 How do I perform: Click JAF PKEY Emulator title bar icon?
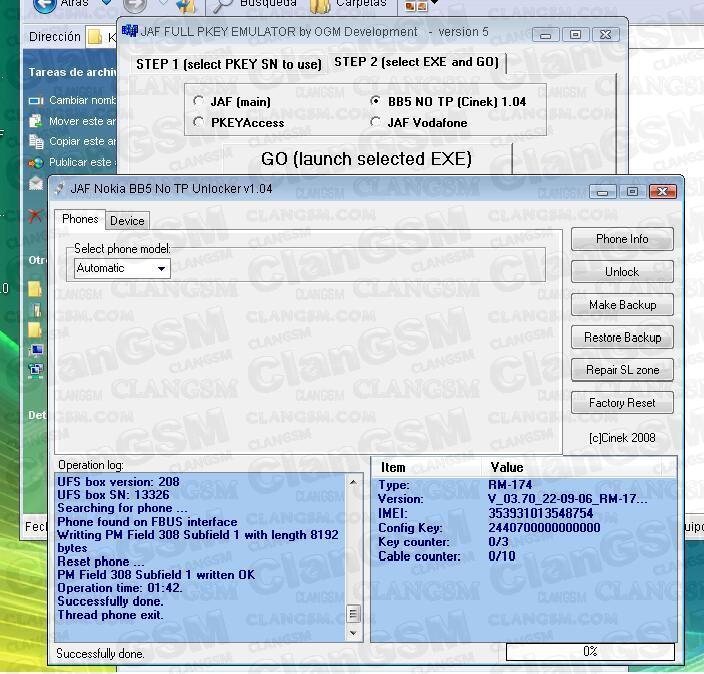(x=130, y=31)
